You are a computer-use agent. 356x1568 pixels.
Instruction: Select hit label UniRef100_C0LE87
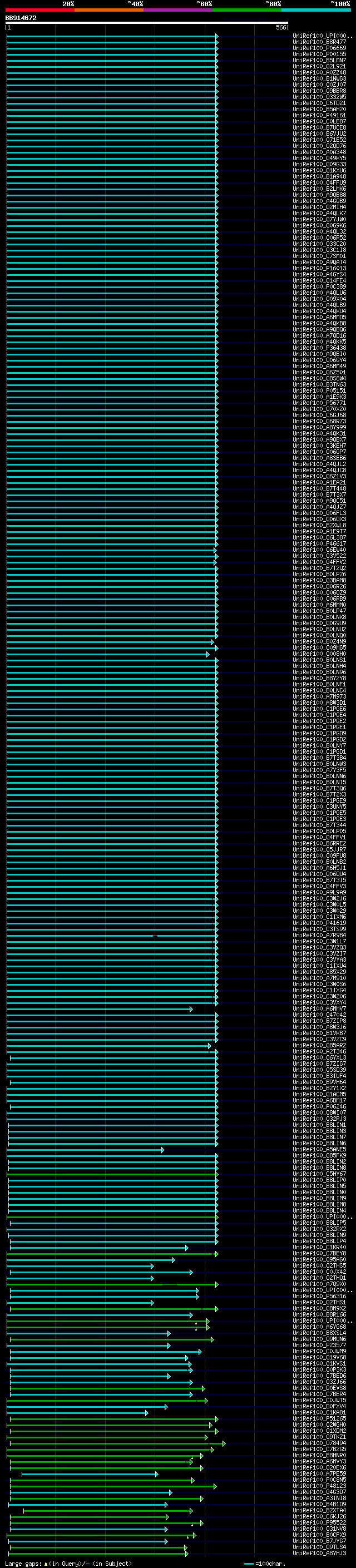point(319,121)
